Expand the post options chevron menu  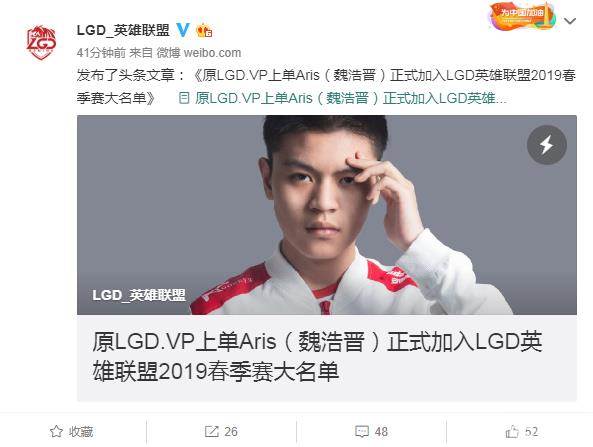coord(570,21)
